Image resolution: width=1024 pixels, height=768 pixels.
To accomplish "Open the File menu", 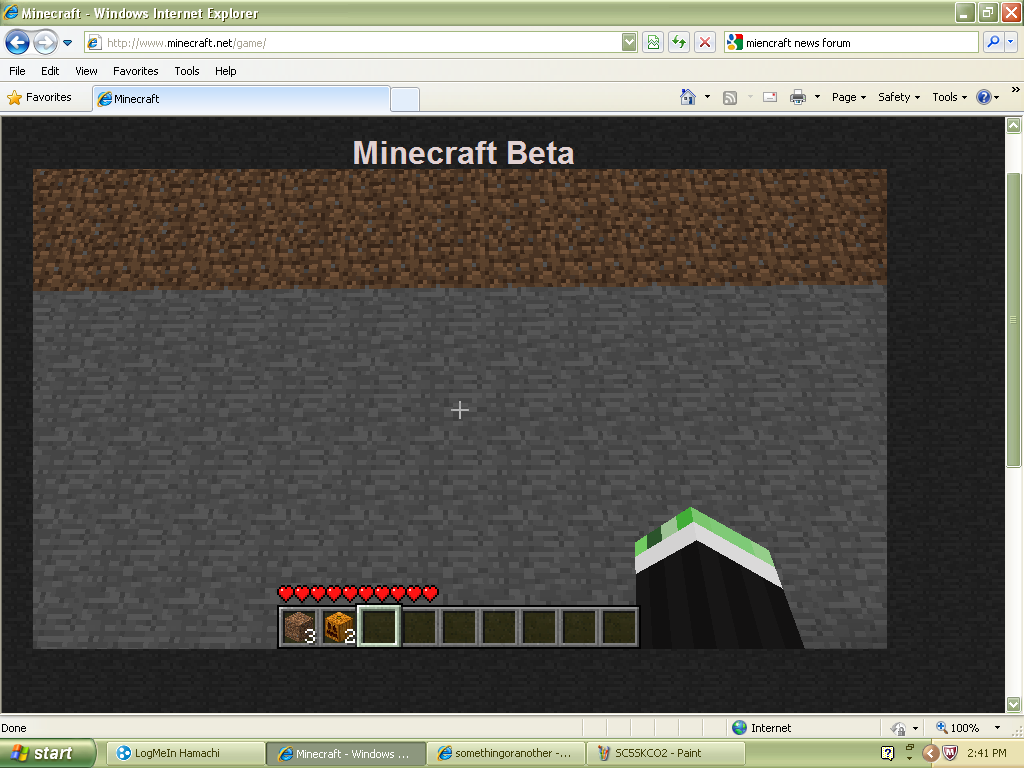I will point(18,71).
